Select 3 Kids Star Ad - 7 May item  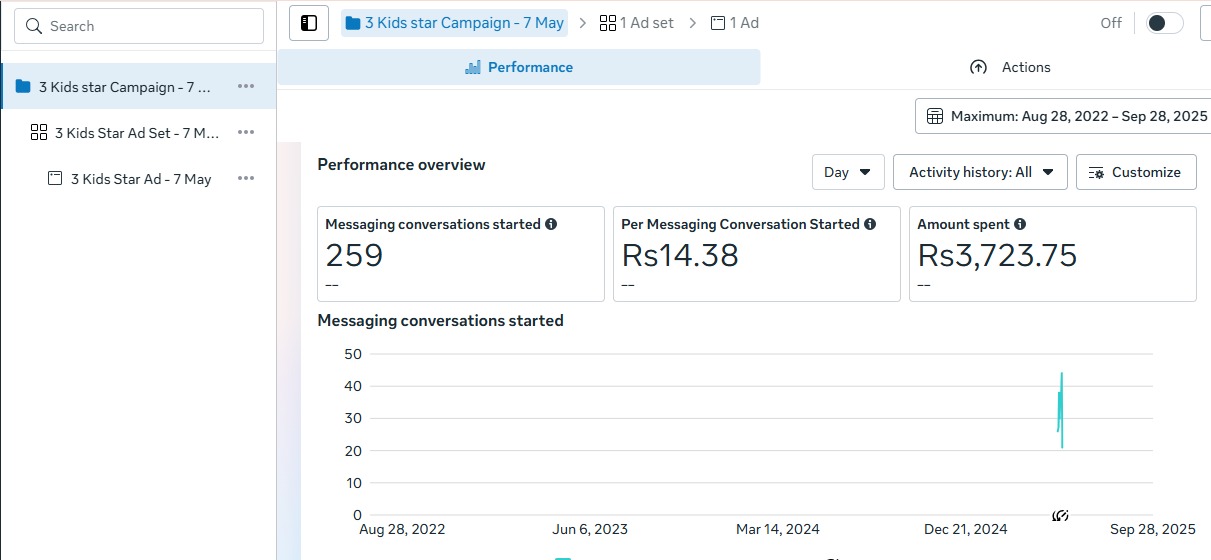140,179
